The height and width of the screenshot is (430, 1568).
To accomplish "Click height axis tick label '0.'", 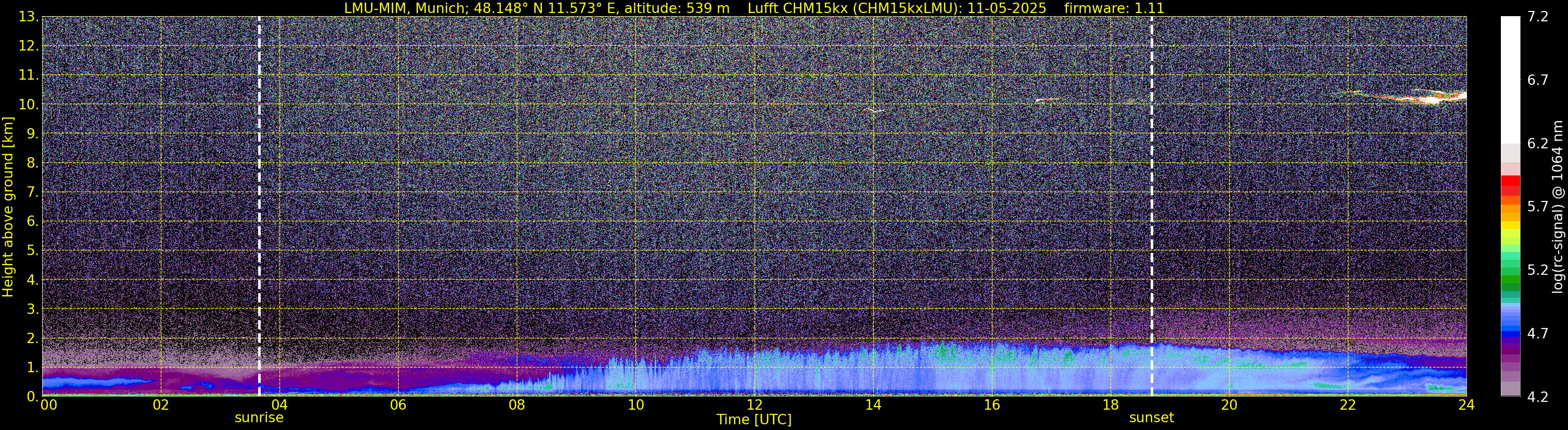I will click(x=33, y=397).
